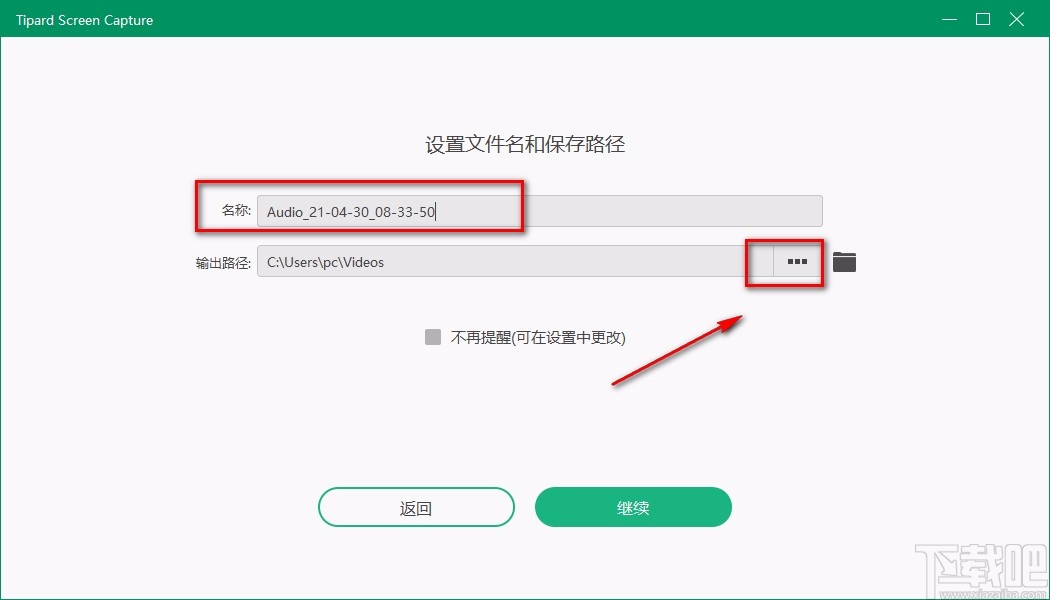Viewport: 1050px width, 600px height.
Task: Click the dark folder icon beside the path
Action: [843, 261]
